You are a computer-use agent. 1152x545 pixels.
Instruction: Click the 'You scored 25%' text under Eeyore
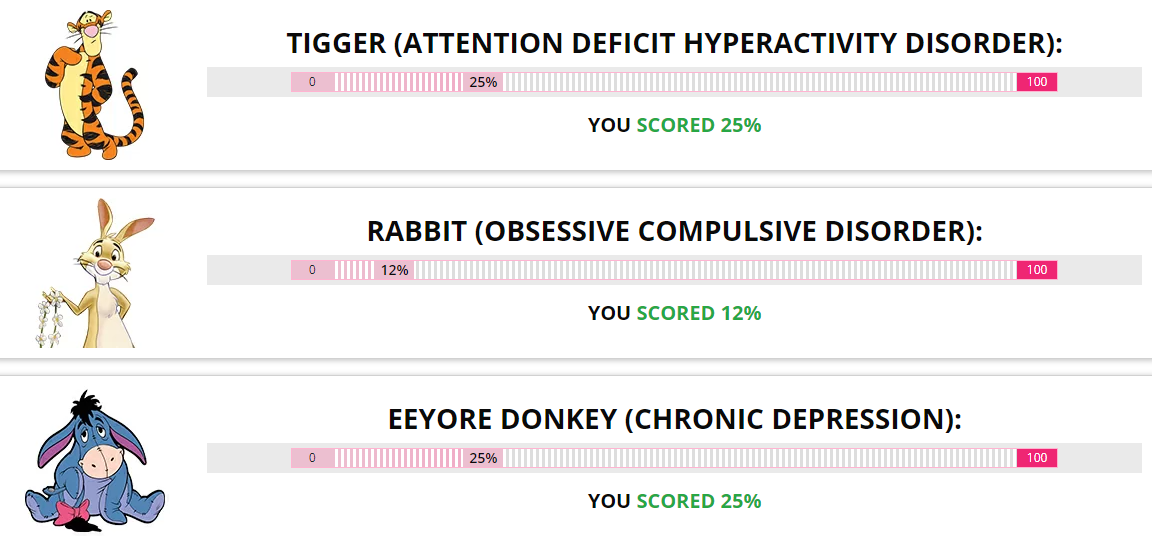click(x=674, y=502)
